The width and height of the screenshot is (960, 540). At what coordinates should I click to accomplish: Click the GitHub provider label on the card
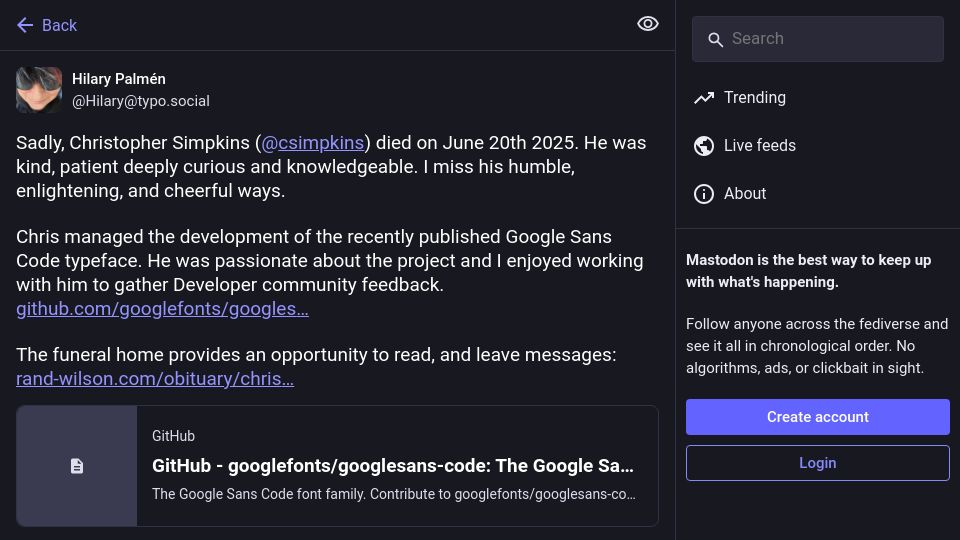tap(173, 436)
